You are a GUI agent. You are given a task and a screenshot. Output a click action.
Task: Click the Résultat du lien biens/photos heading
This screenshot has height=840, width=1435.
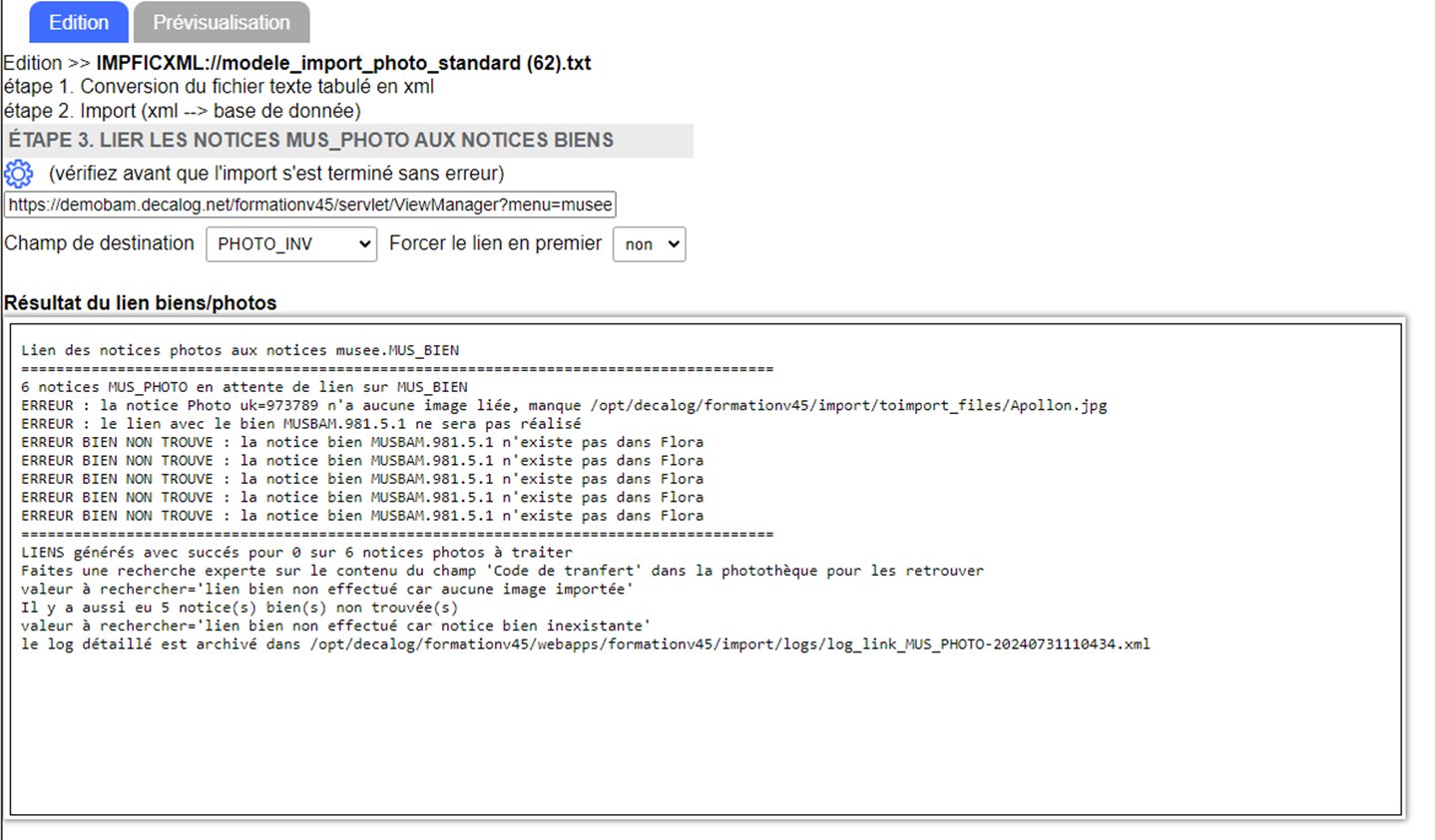tap(141, 303)
